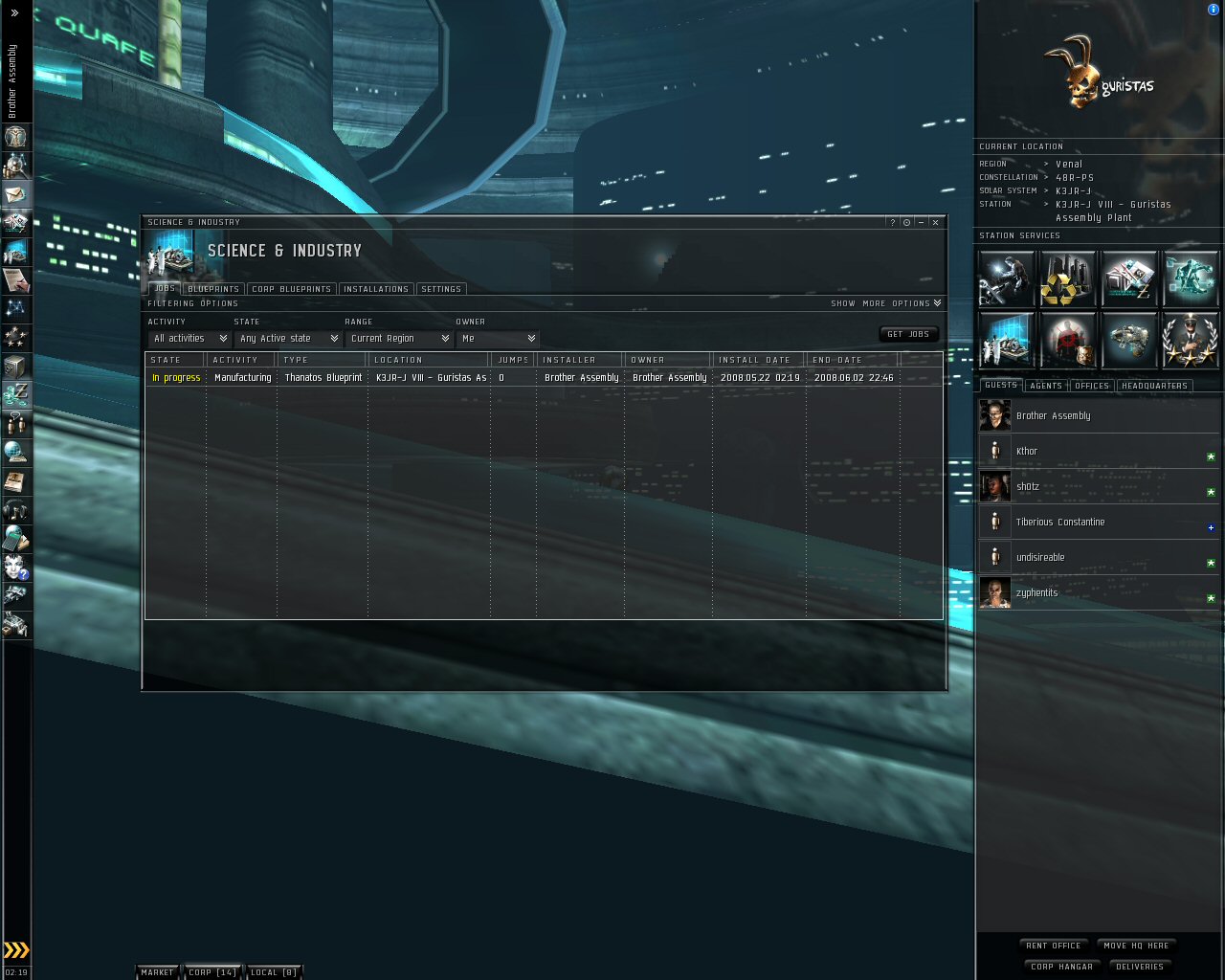The image size is (1225, 980).
Task: Open the State dropdown showing Any Active state
Action: tap(287, 339)
